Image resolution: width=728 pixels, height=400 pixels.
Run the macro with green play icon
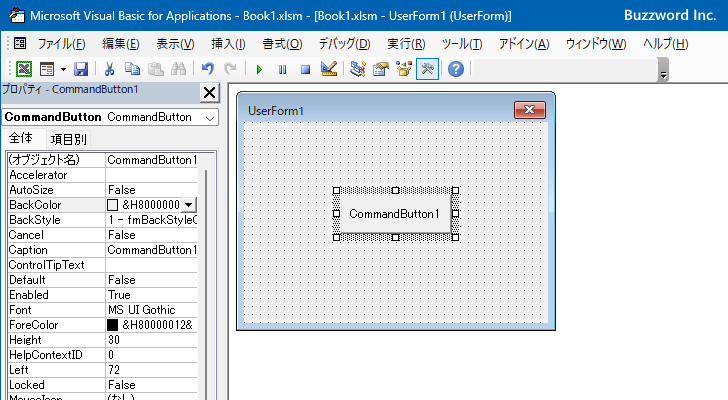pyautogui.click(x=259, y=69)
